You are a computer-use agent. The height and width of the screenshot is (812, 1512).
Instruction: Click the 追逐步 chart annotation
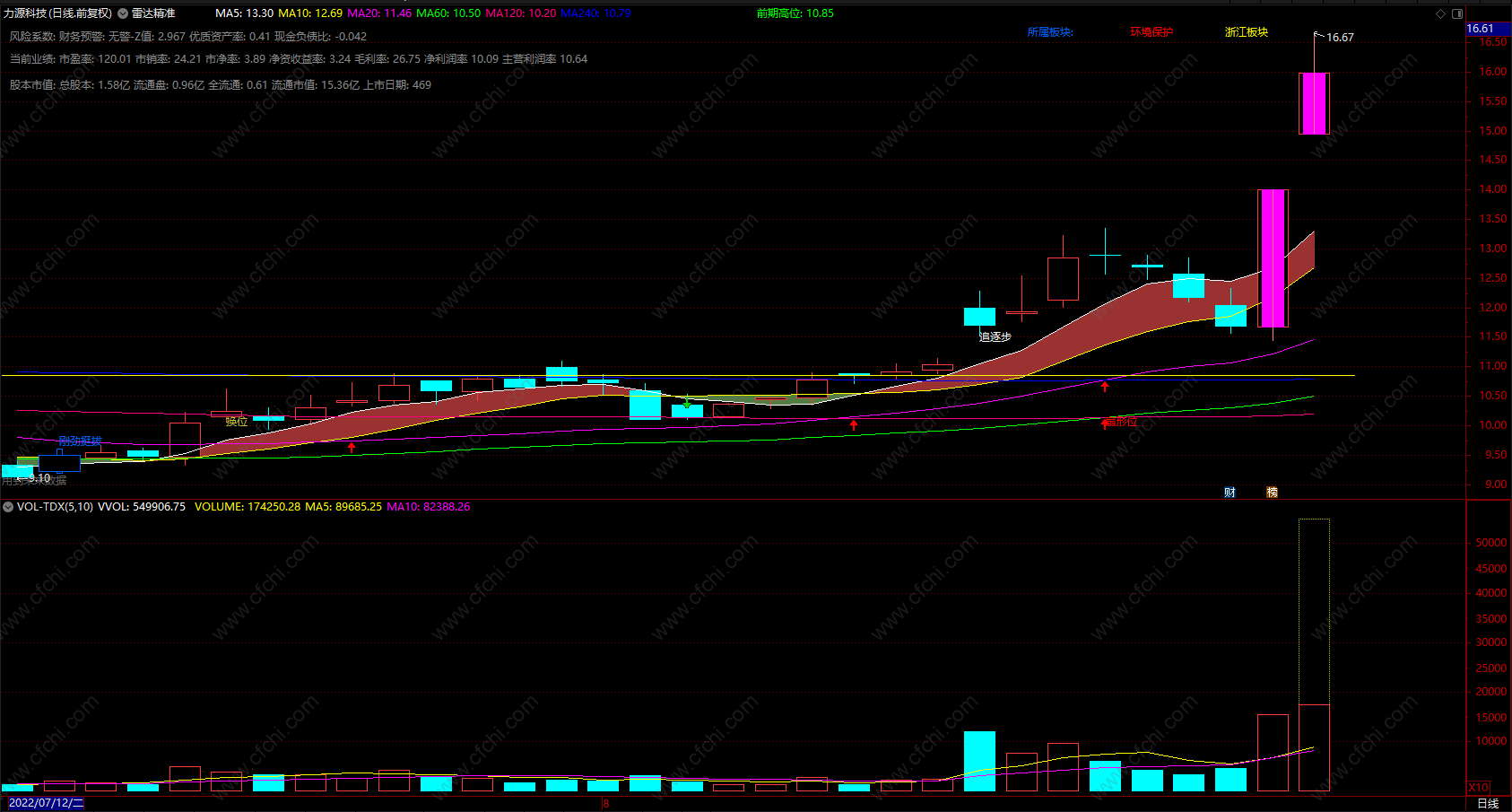pos(995,337)
